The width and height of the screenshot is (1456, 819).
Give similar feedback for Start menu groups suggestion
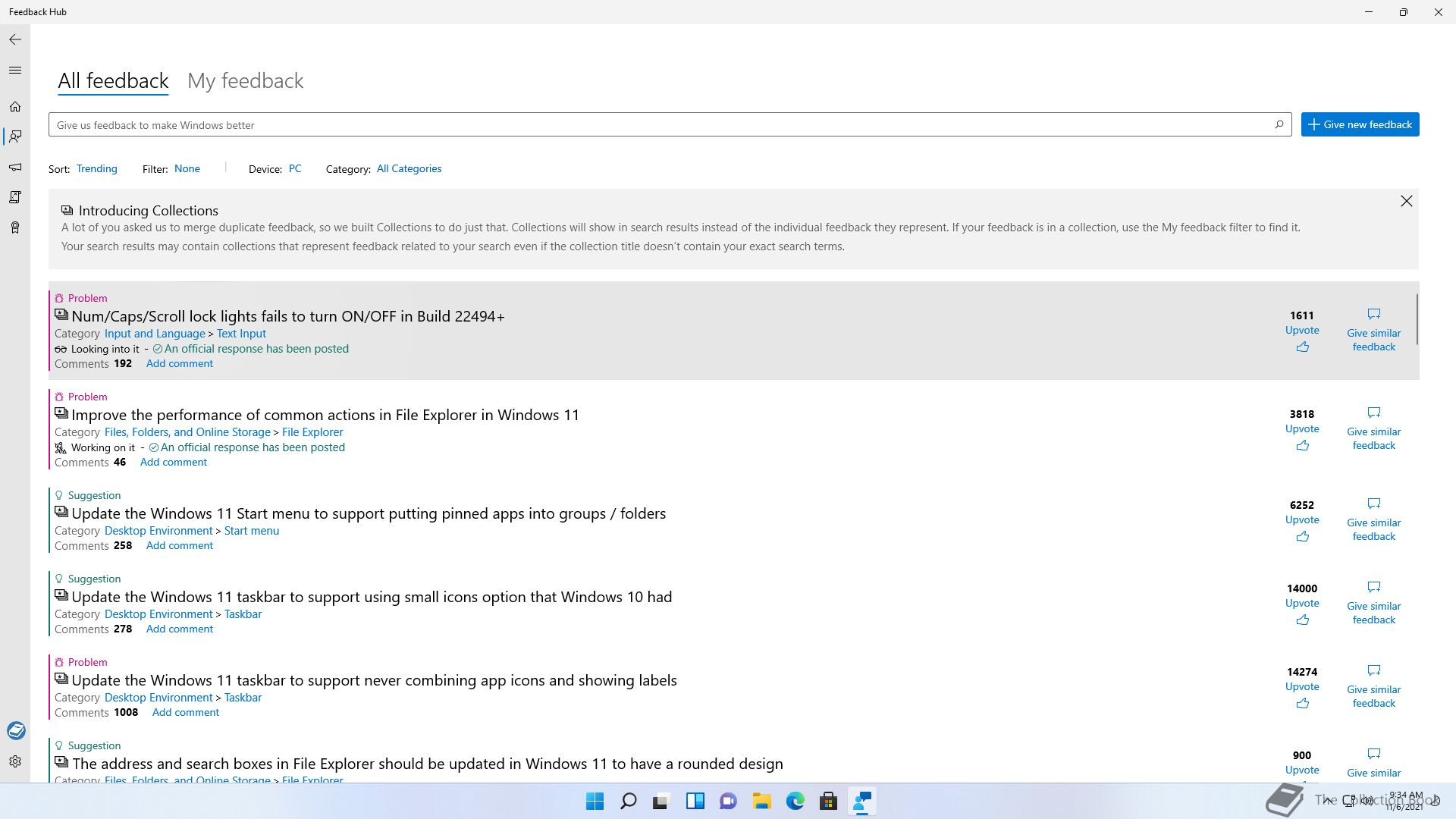click(1373, 520)
